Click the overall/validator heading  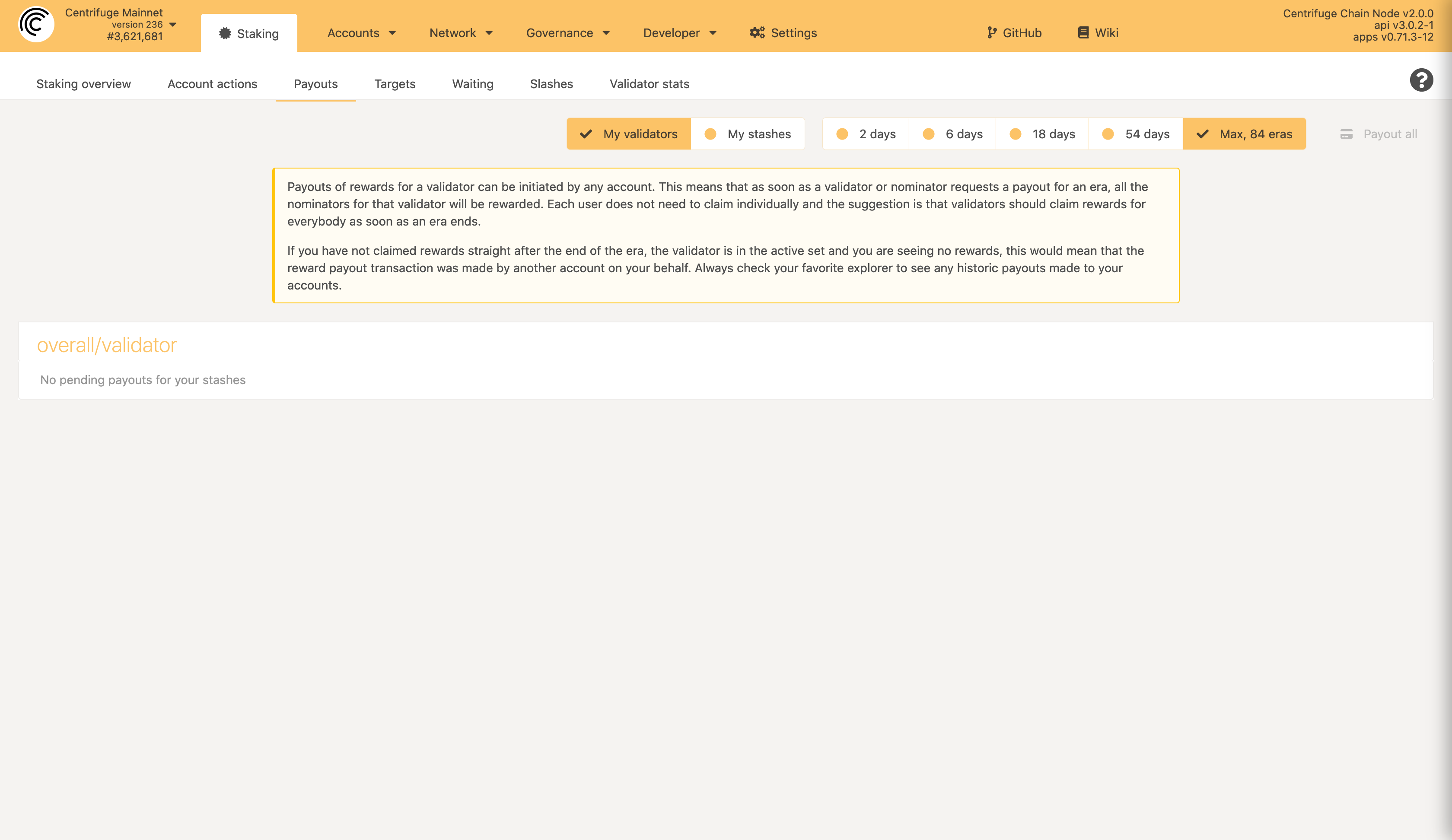107,345
